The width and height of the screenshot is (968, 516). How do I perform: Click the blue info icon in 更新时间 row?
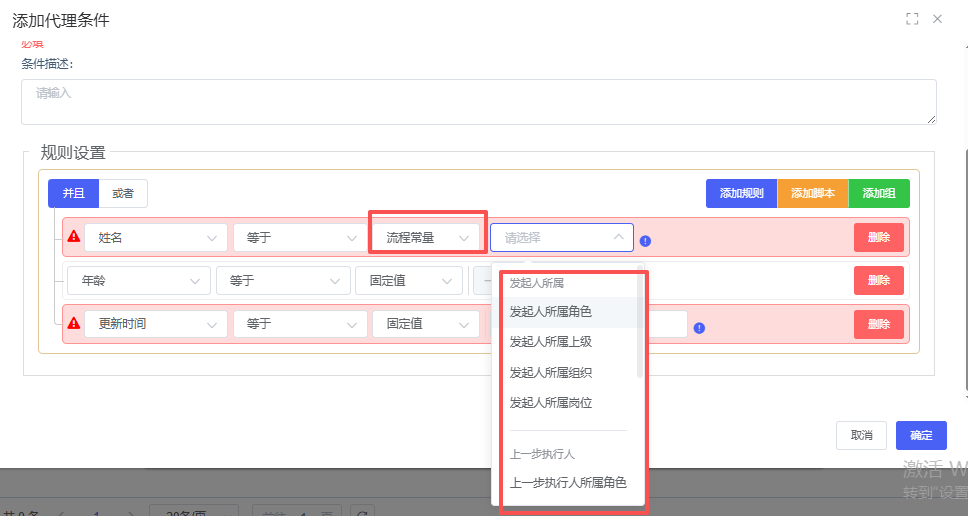click(699, 327)
